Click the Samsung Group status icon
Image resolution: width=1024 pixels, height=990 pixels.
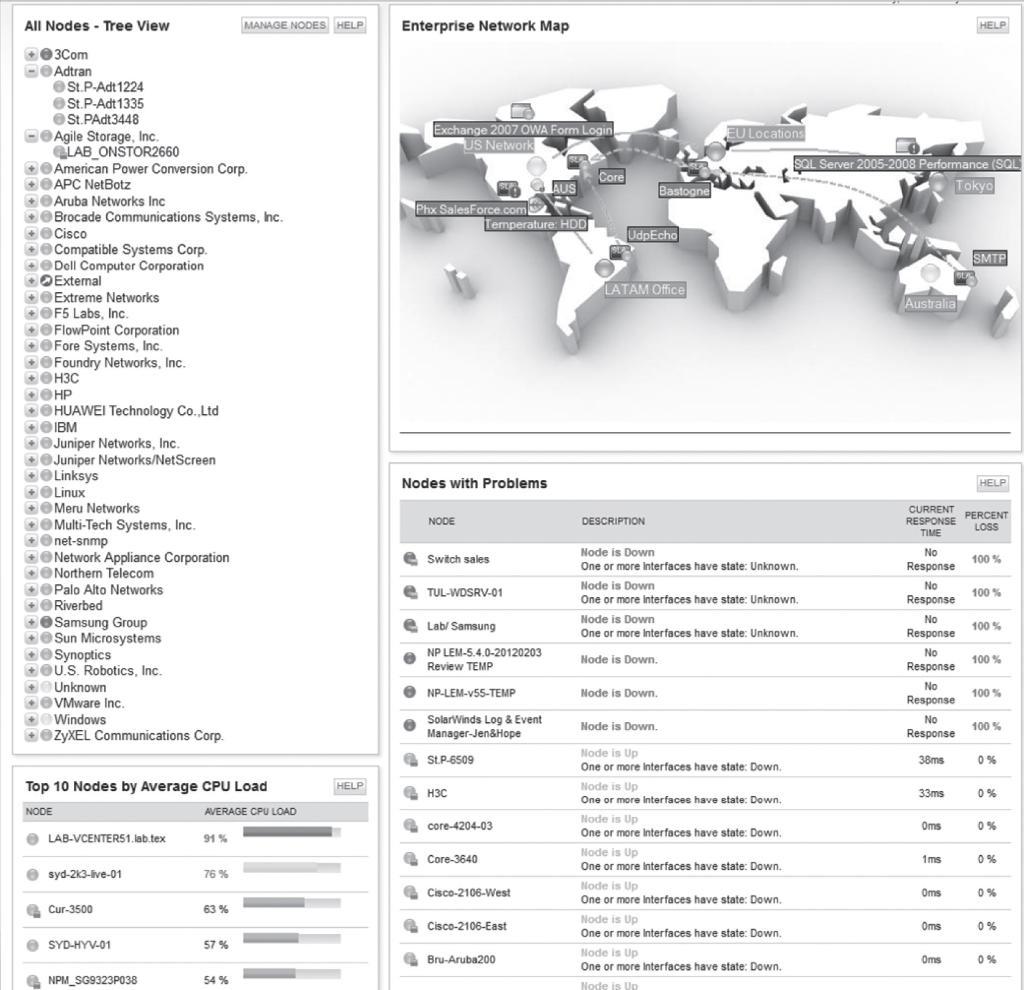click(46, 622)
